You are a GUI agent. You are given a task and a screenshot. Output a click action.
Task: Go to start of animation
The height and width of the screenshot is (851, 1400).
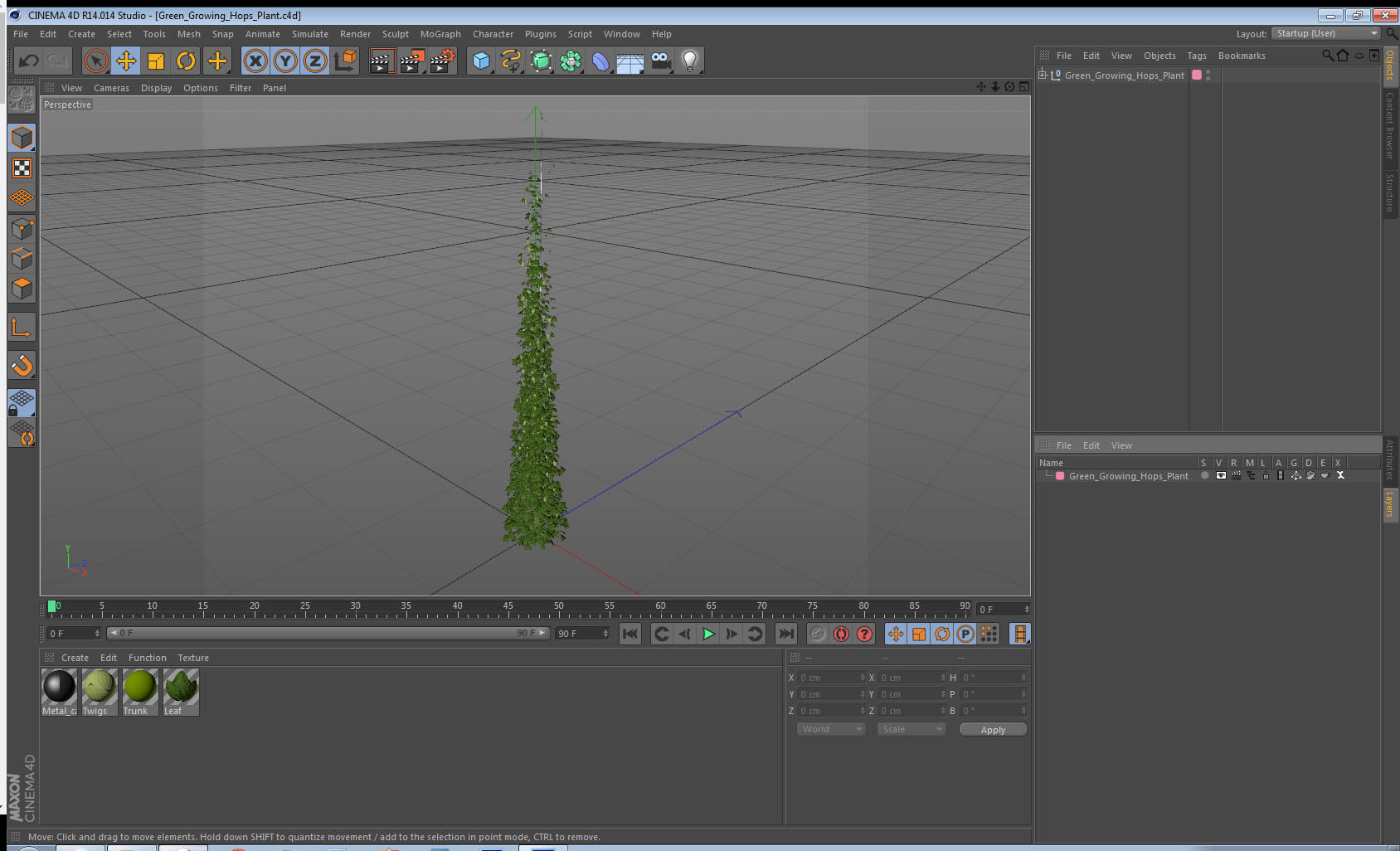(x=630, y=634)
